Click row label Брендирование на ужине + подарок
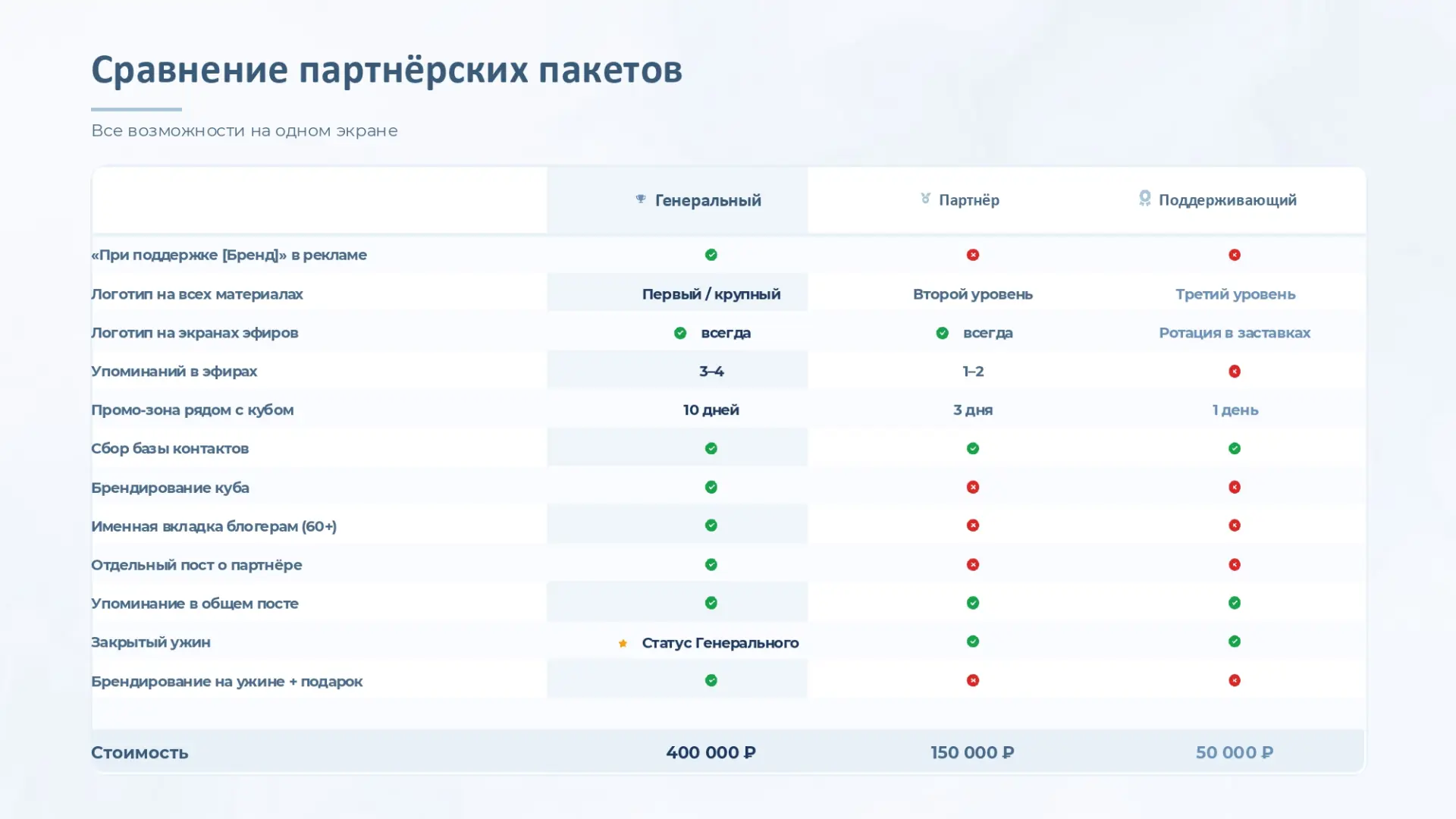 [227, 682]
